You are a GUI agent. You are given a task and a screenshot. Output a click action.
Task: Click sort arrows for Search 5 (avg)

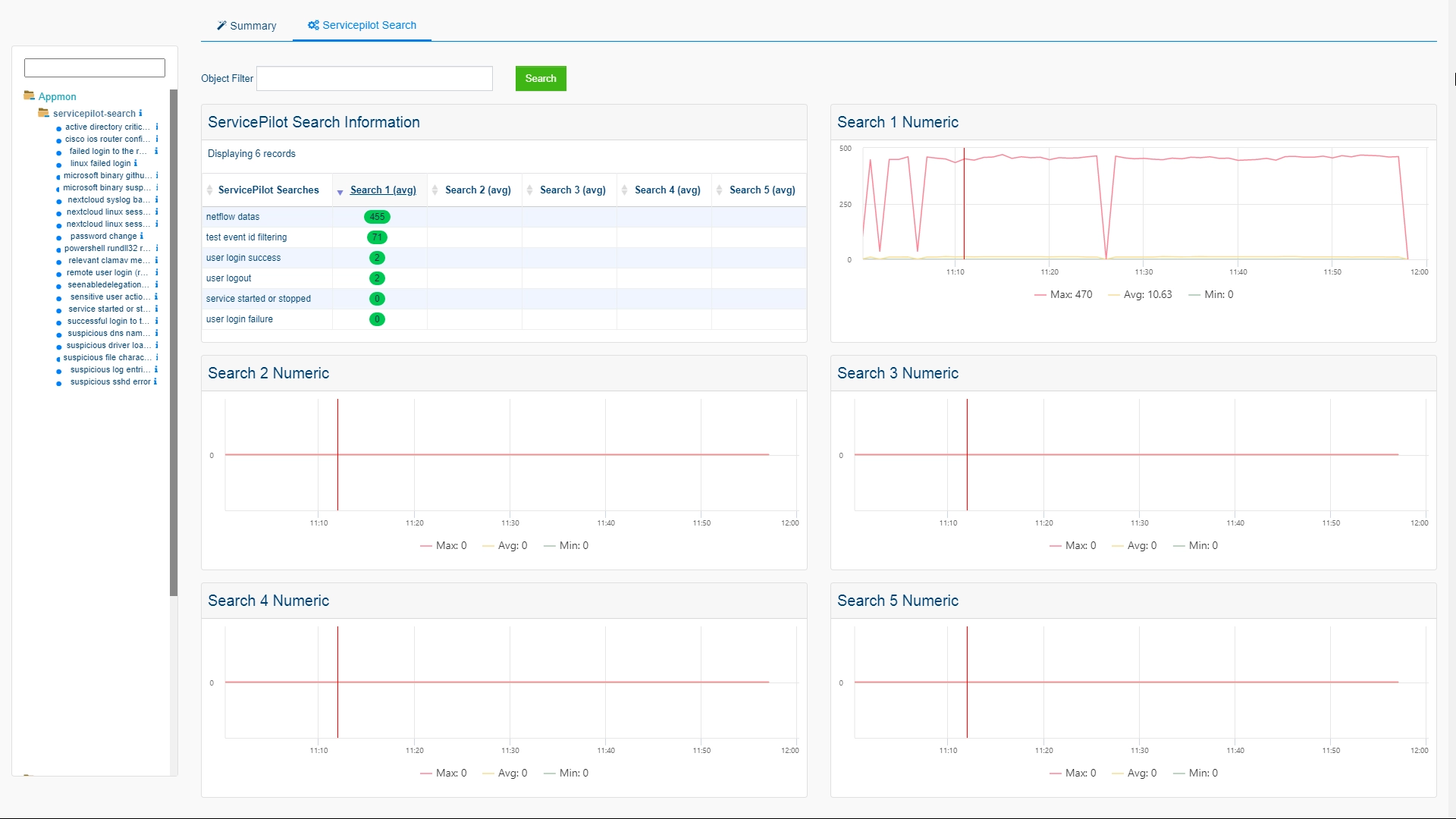(x=719, y=190)
